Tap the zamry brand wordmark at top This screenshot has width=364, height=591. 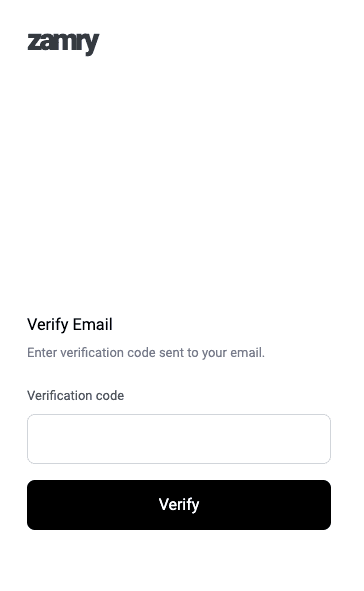tap(63, 44)
